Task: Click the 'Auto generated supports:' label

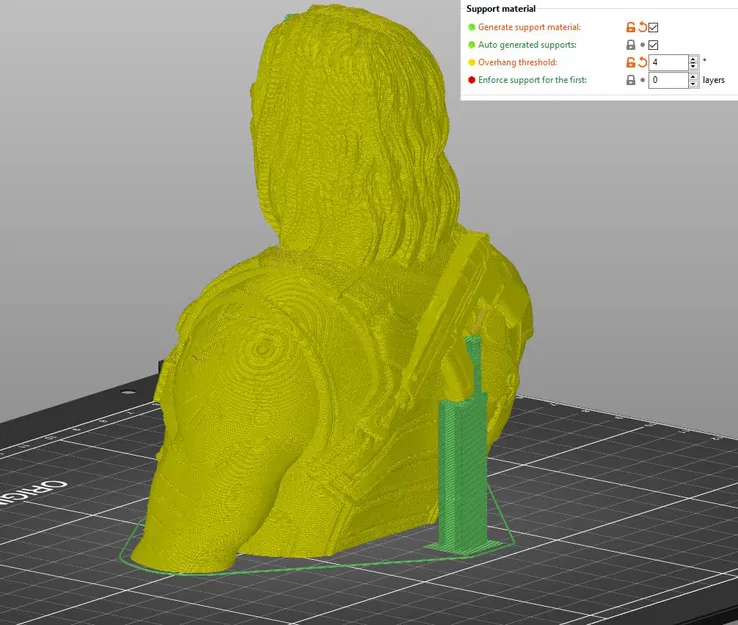Action: coord(527,45)
